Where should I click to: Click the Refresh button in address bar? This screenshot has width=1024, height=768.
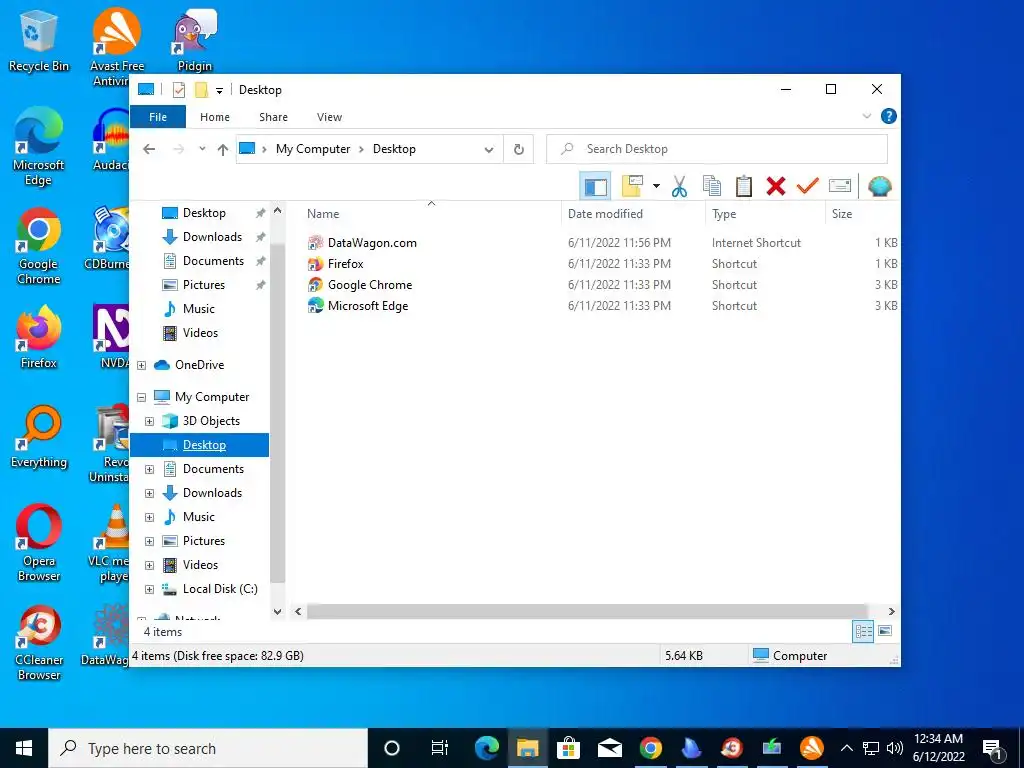[x=519, y=150]
